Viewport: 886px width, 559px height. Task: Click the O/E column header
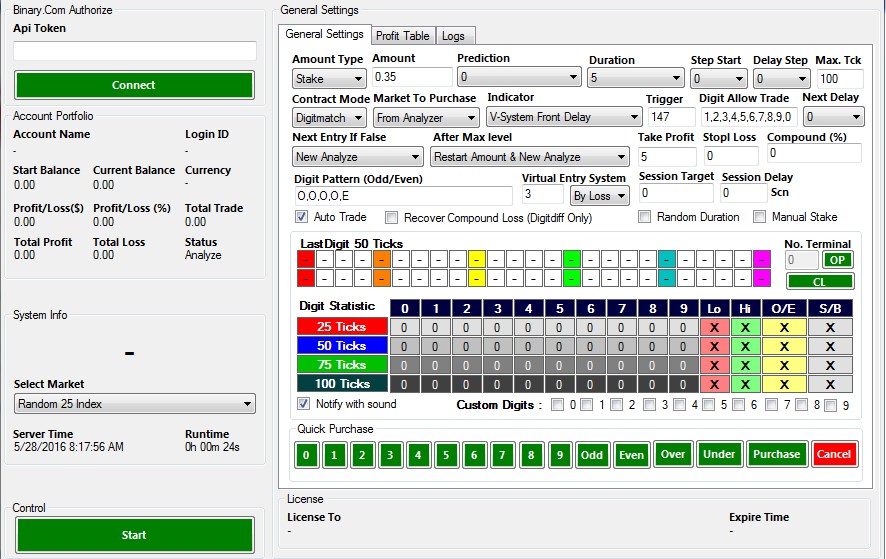(784, 309)
